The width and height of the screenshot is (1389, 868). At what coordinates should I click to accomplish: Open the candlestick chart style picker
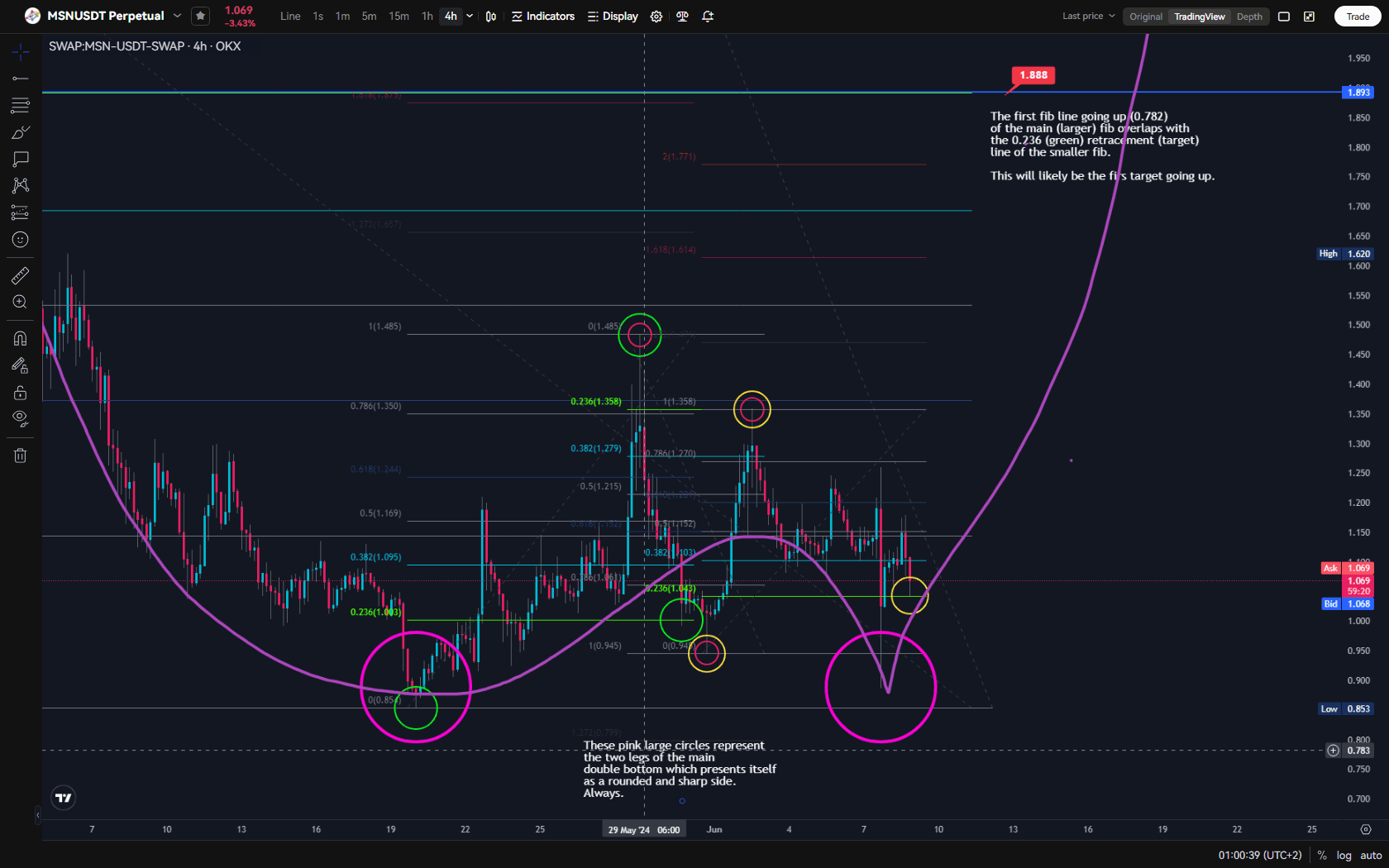pyautogui.click(x=491, y=17)
